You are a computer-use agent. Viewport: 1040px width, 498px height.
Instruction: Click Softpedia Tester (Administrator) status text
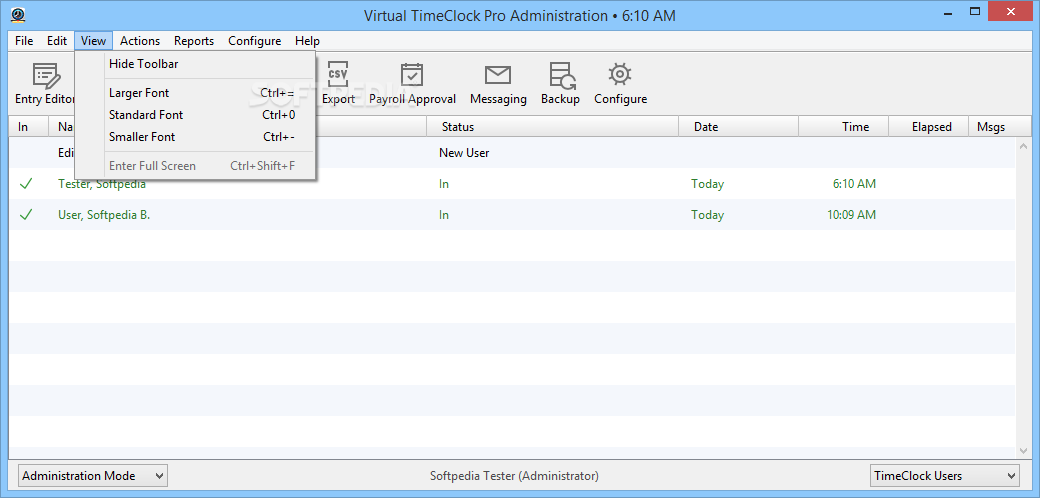pos(514,475)
